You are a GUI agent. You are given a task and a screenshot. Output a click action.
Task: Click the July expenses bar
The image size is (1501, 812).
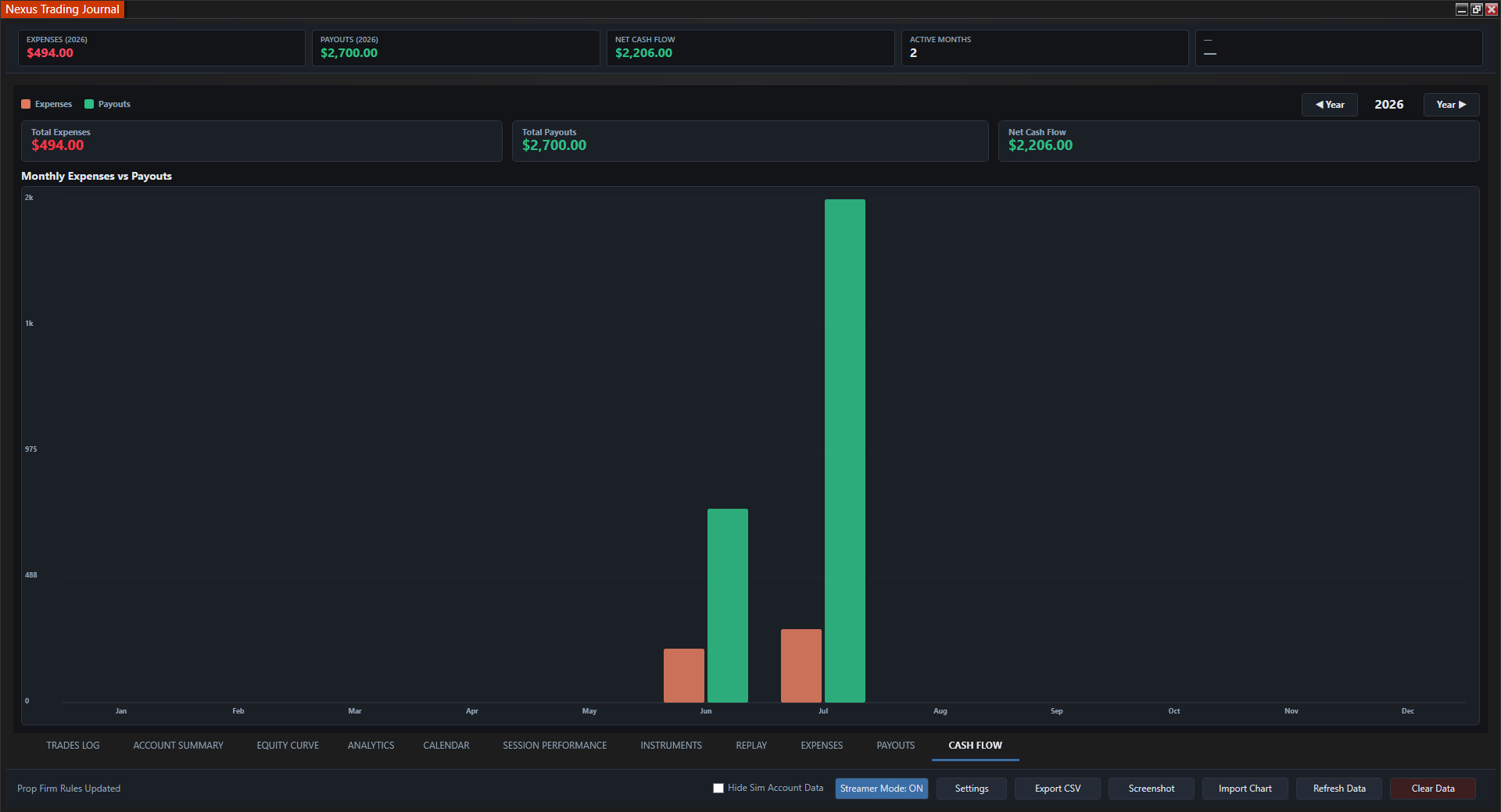click(x=801, y=666)
